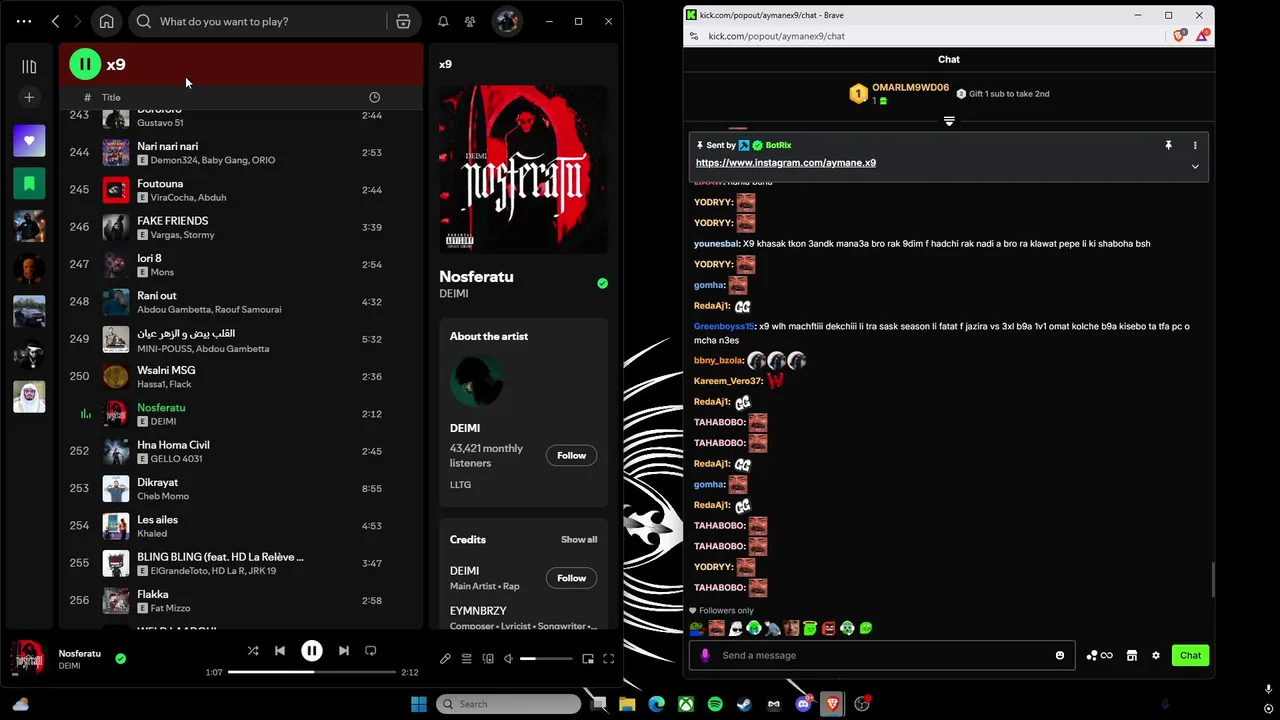Pause playback in bottom player bar
This screenshot has width=1280, height=720.
(312, 651)
